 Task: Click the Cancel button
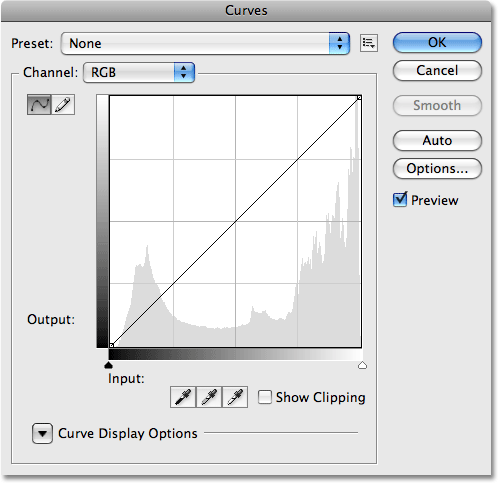pyautogui.click(x=437, y=71)
